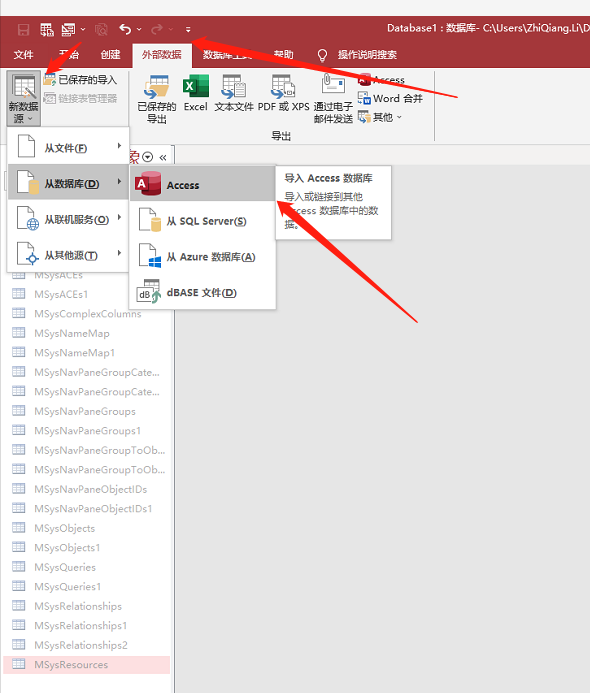
Task: Click the 操作说明搜索 search box
Action: pyautogui.click(x=367, y=55)
